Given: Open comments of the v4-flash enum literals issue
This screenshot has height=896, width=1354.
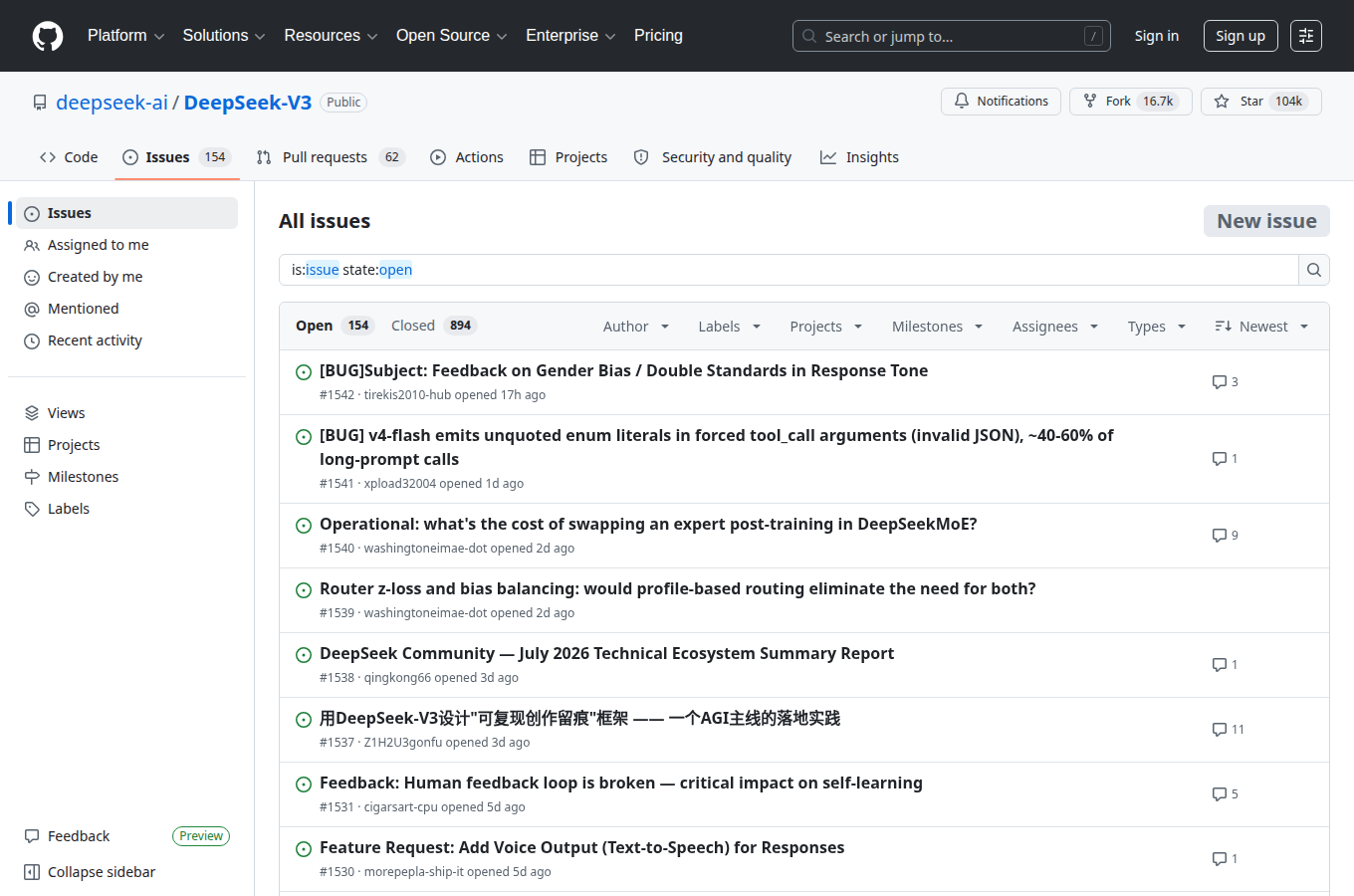Looking at the screenshot, I should [1225, 459].
